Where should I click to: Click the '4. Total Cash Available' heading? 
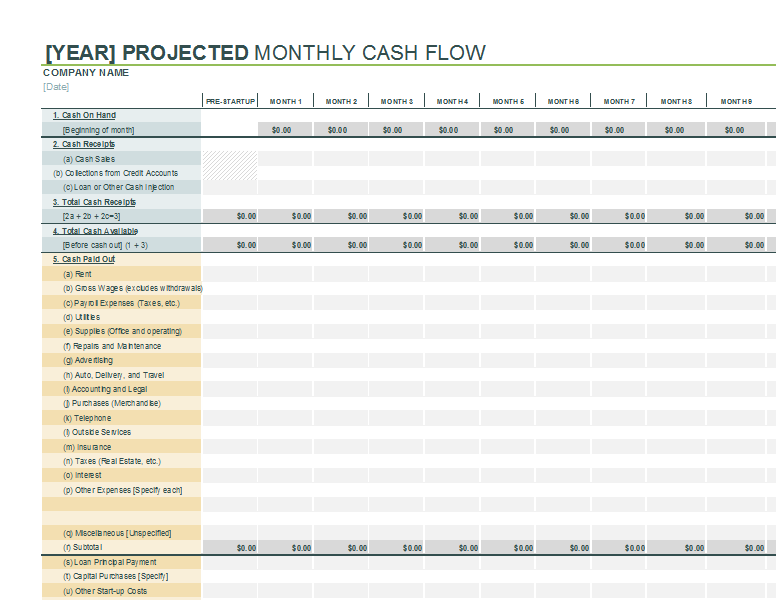95,231
